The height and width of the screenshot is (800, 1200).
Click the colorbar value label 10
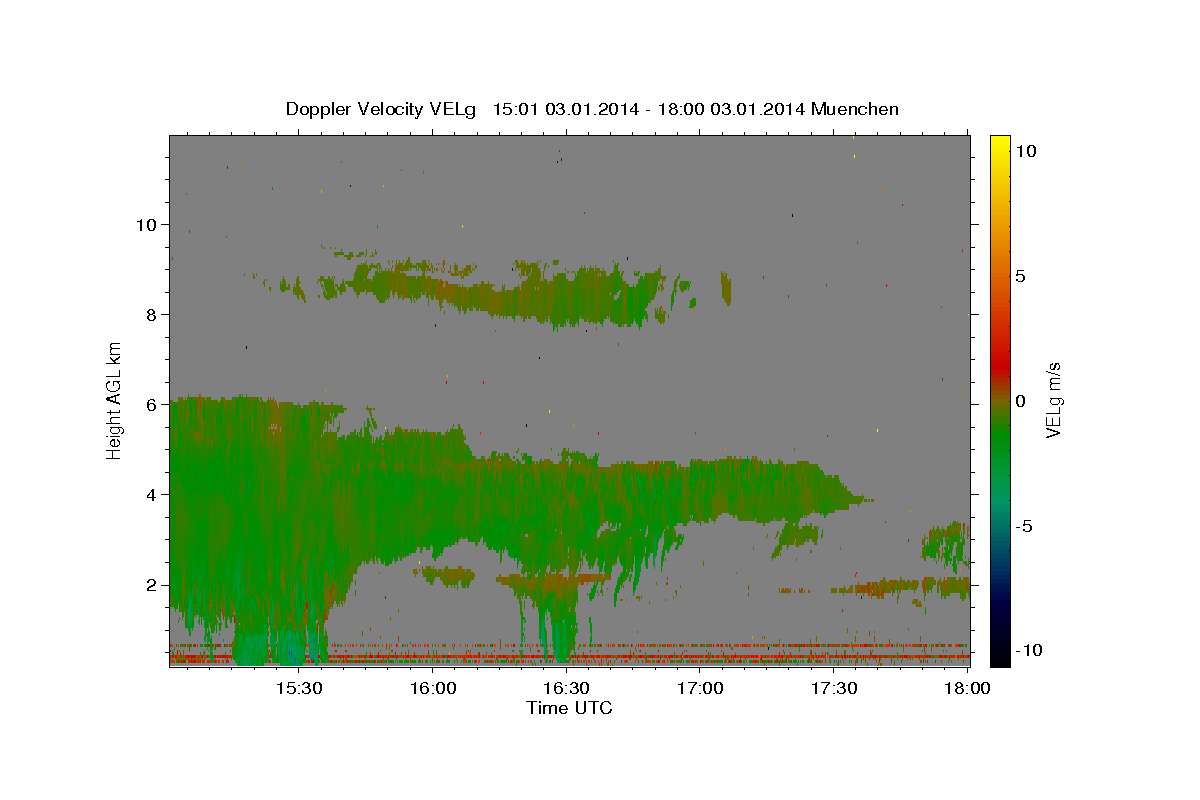(1025, 151)
